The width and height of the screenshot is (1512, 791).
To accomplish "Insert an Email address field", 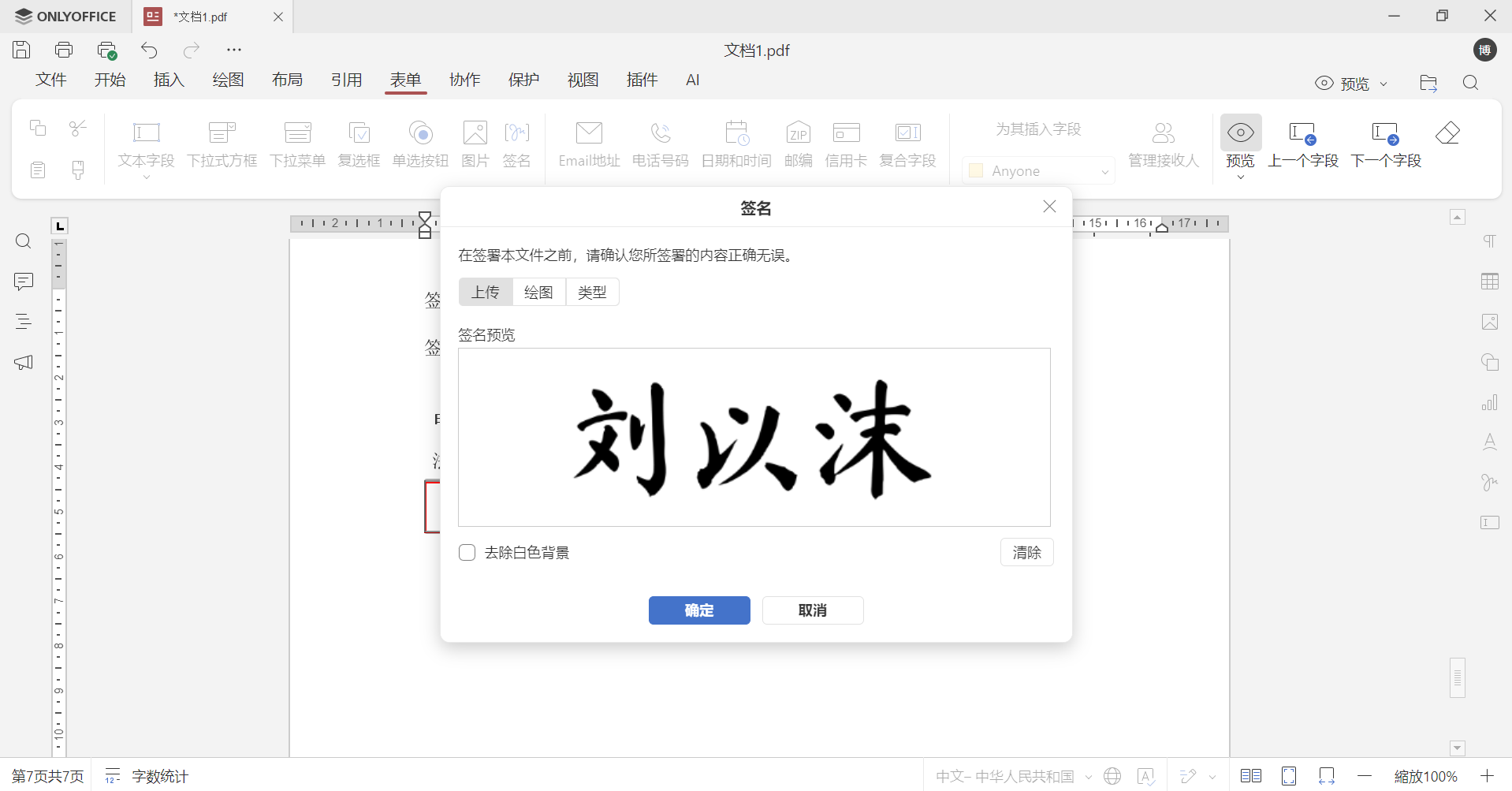I will point(588,144).
